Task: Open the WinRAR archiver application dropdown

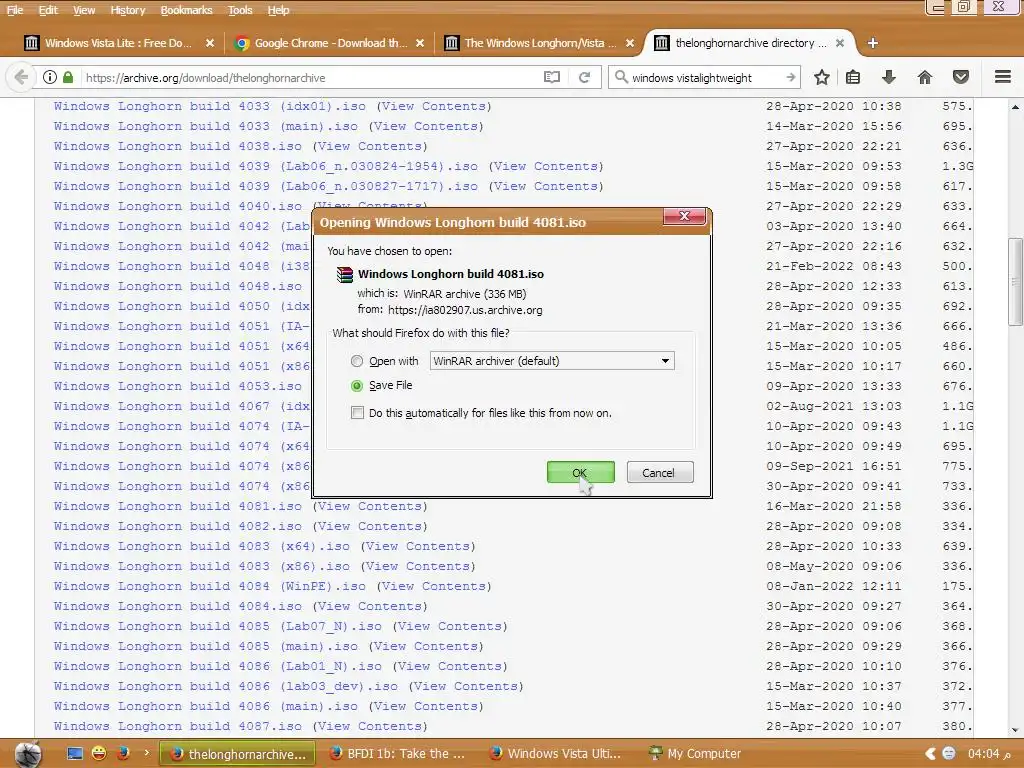Action: pyautogui.click(x=552, y=361)
